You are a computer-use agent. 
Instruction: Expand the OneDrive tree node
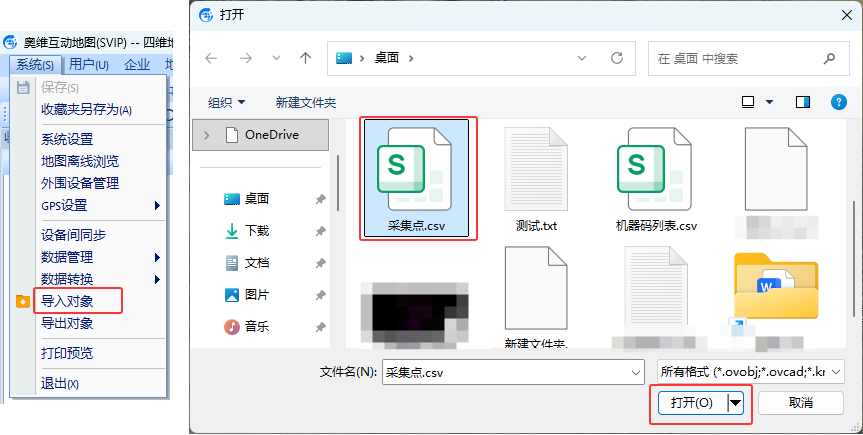[206, 135]
